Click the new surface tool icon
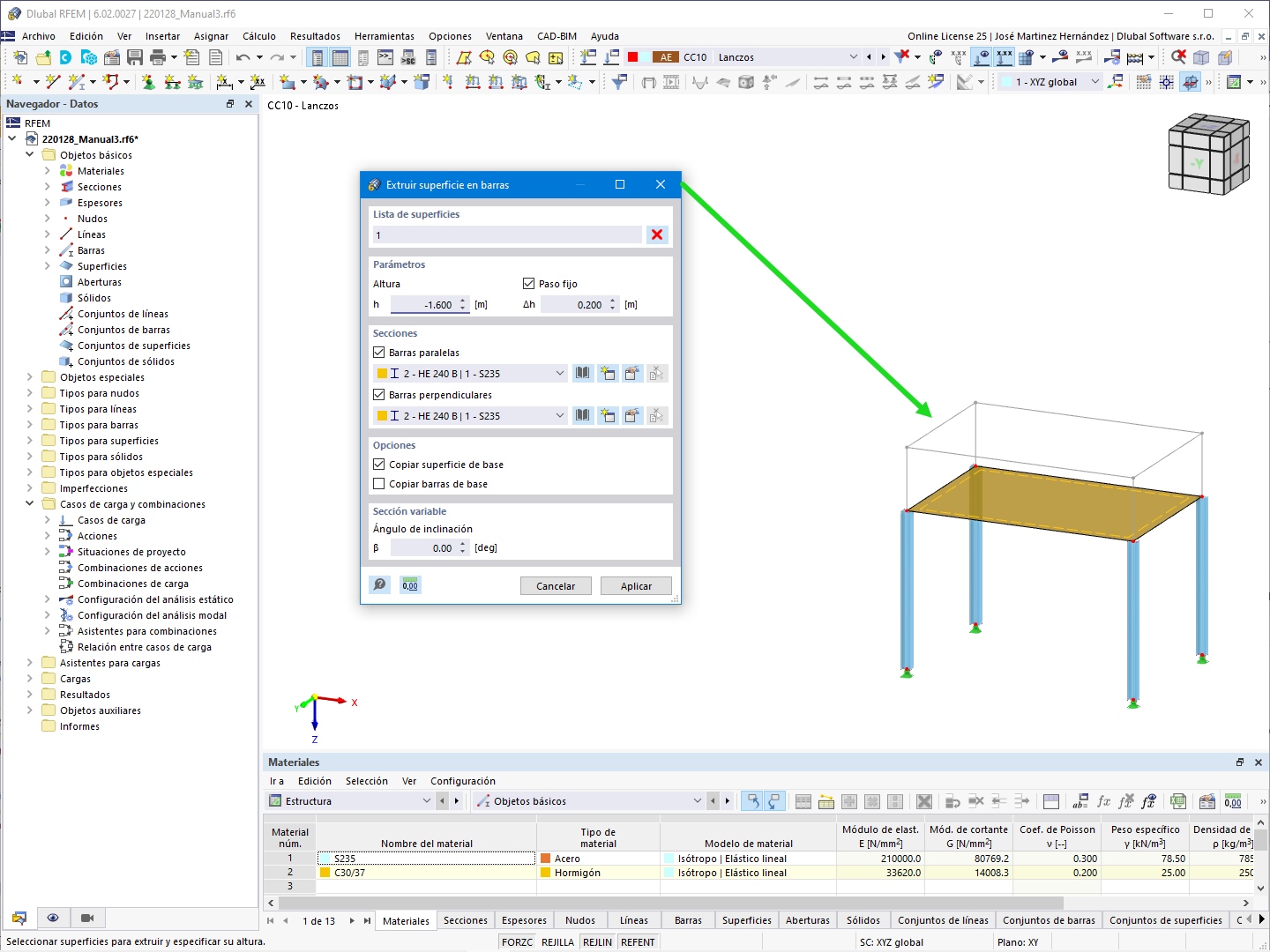The width and height of the screenshot is (1270, 952). pyautogui.click(x=288, y=82)
